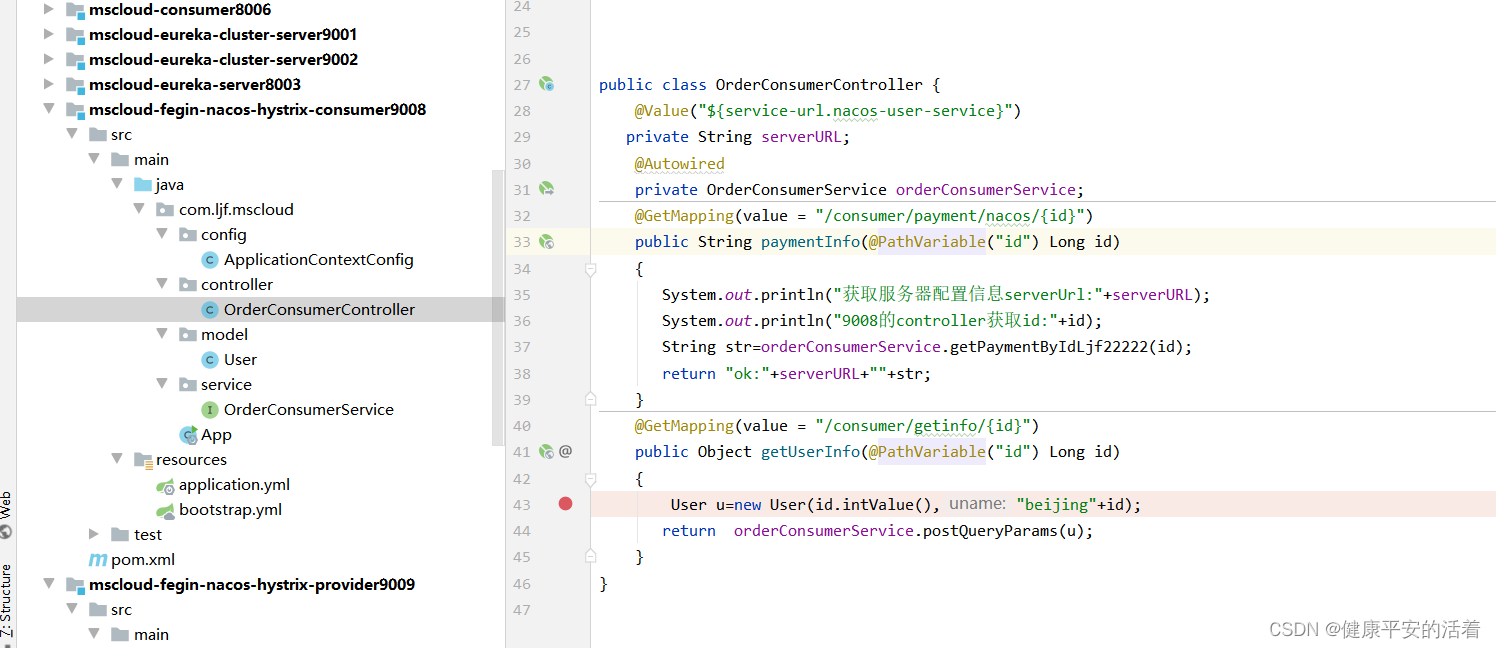Click the App class icon
Image resolution: width=1496 pixels, height=648 pixels.
(x=188, y=434)
